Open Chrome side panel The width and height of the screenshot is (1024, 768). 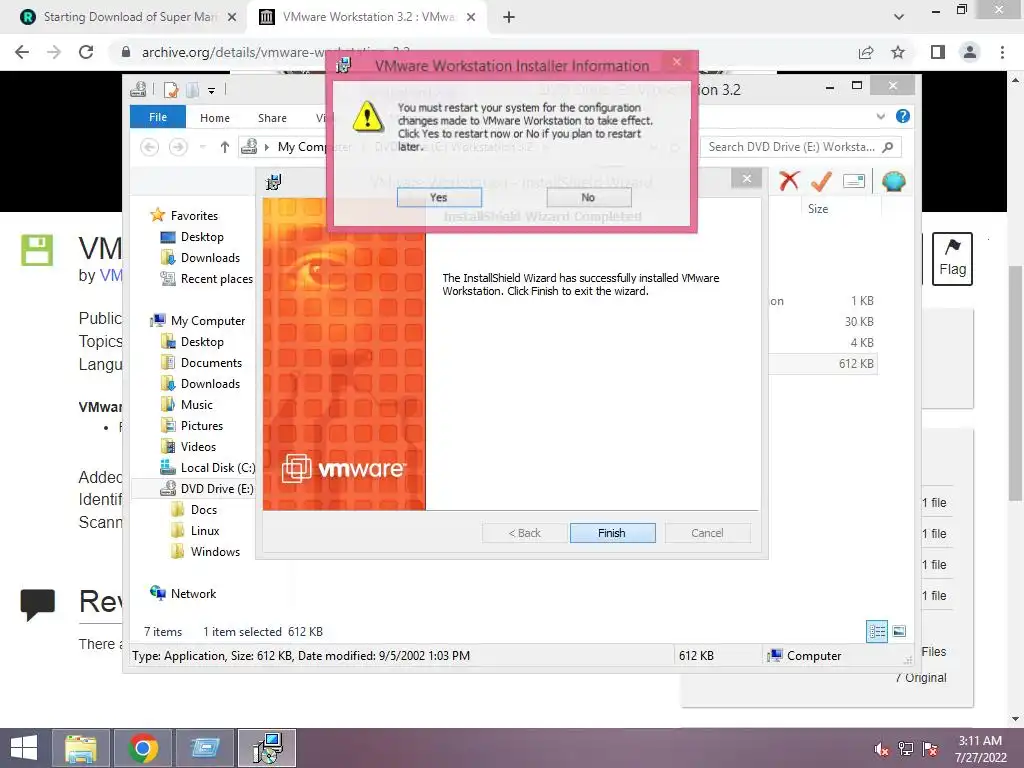pos(938,52)
